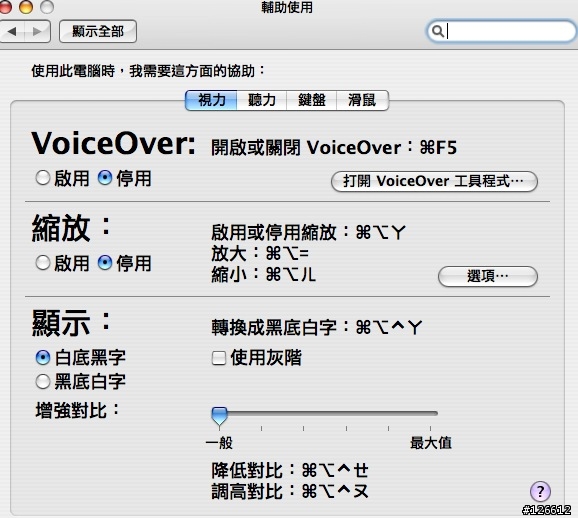578x518 pixels.
Task: Open zoom 選項 button
Action: coord(488,276)
